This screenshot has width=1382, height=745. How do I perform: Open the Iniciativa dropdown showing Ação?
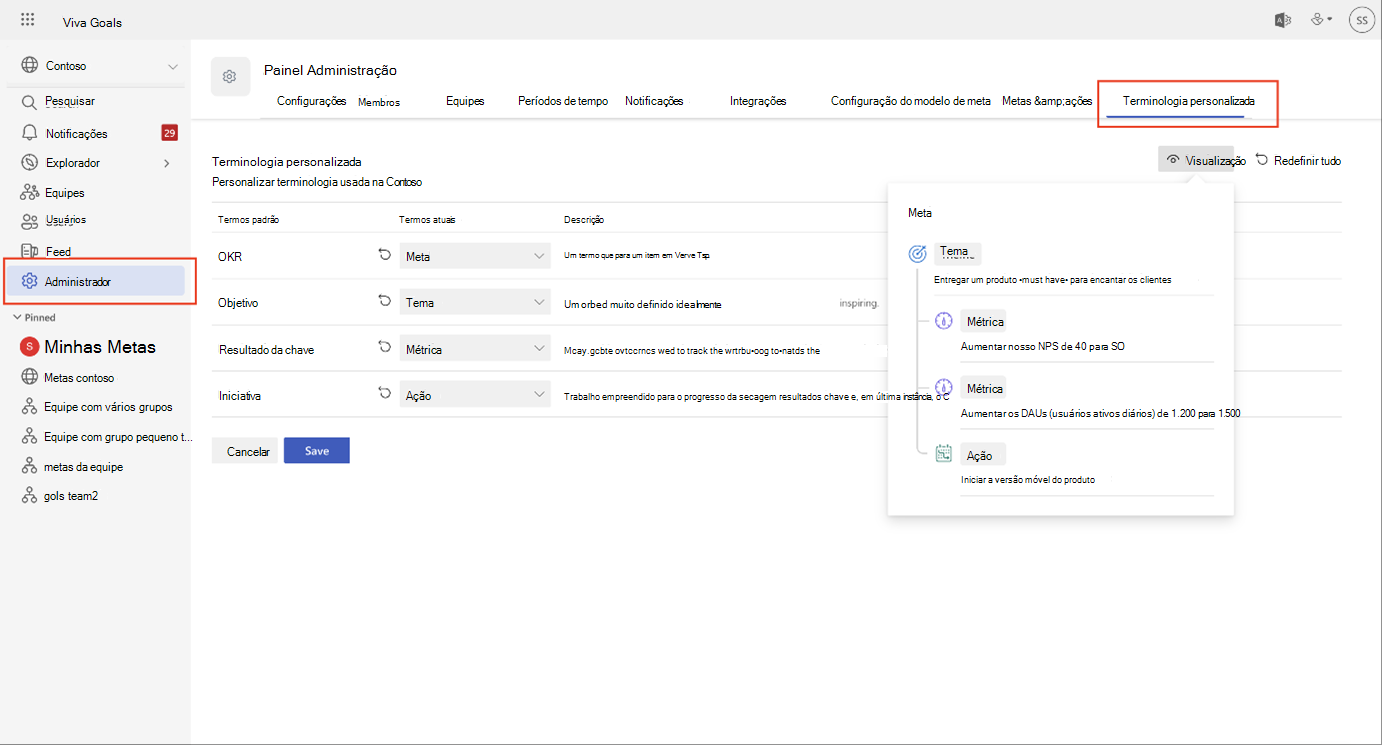click(x=475, y=395)
